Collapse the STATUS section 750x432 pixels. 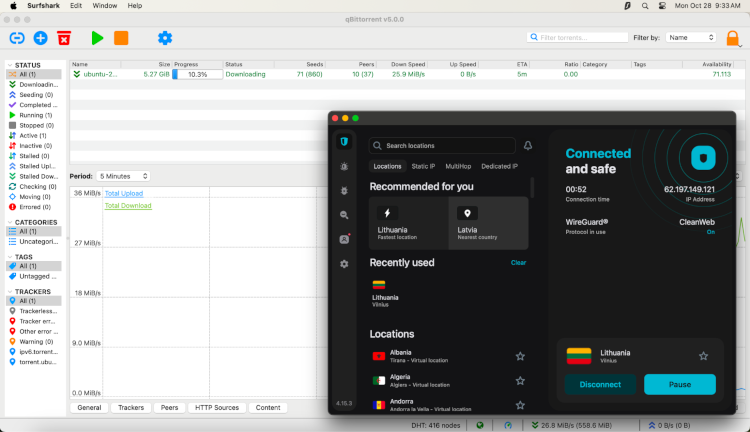pyautogui.click(x=10, y=65)
